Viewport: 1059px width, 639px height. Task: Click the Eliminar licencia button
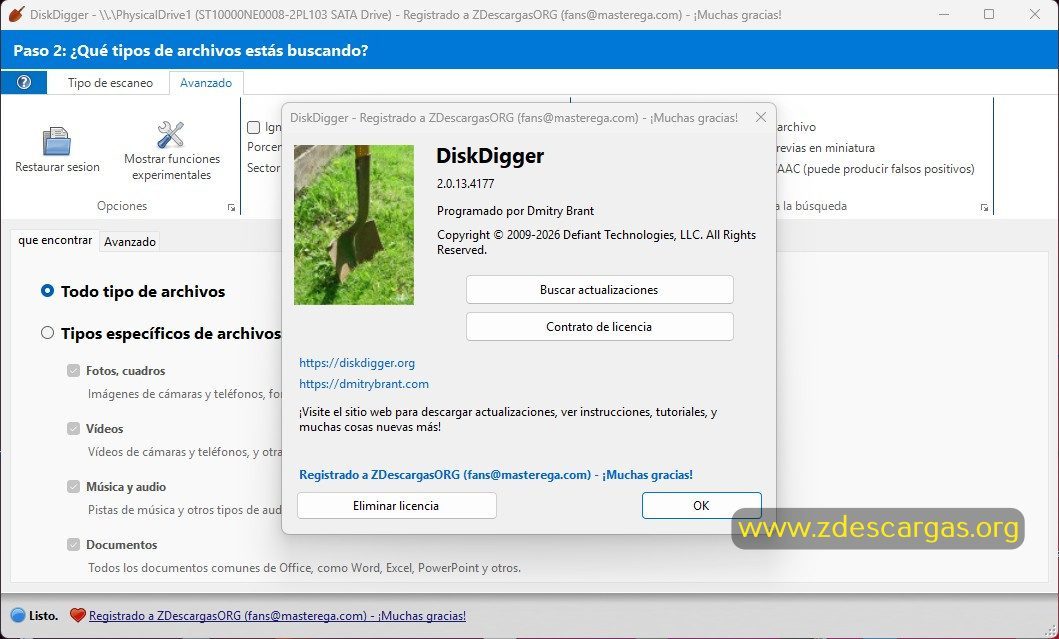tap(396, 505)
